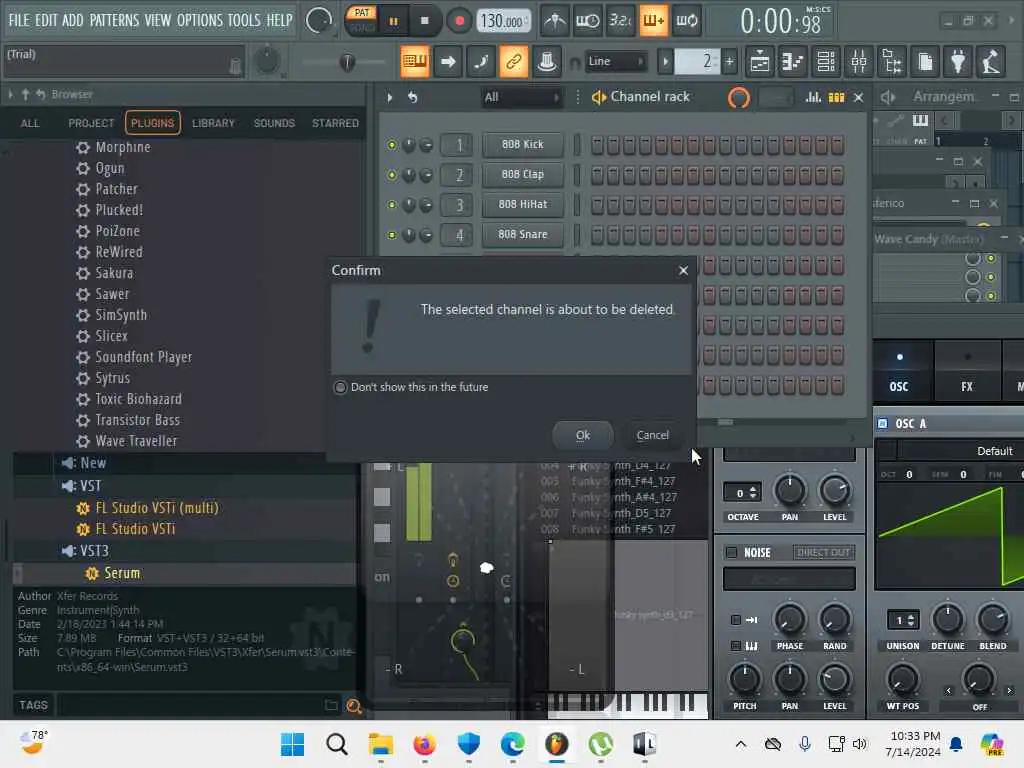Open the mixer view icon
The width and height of the screenshot is (1024, 768).
pos(859,62)
